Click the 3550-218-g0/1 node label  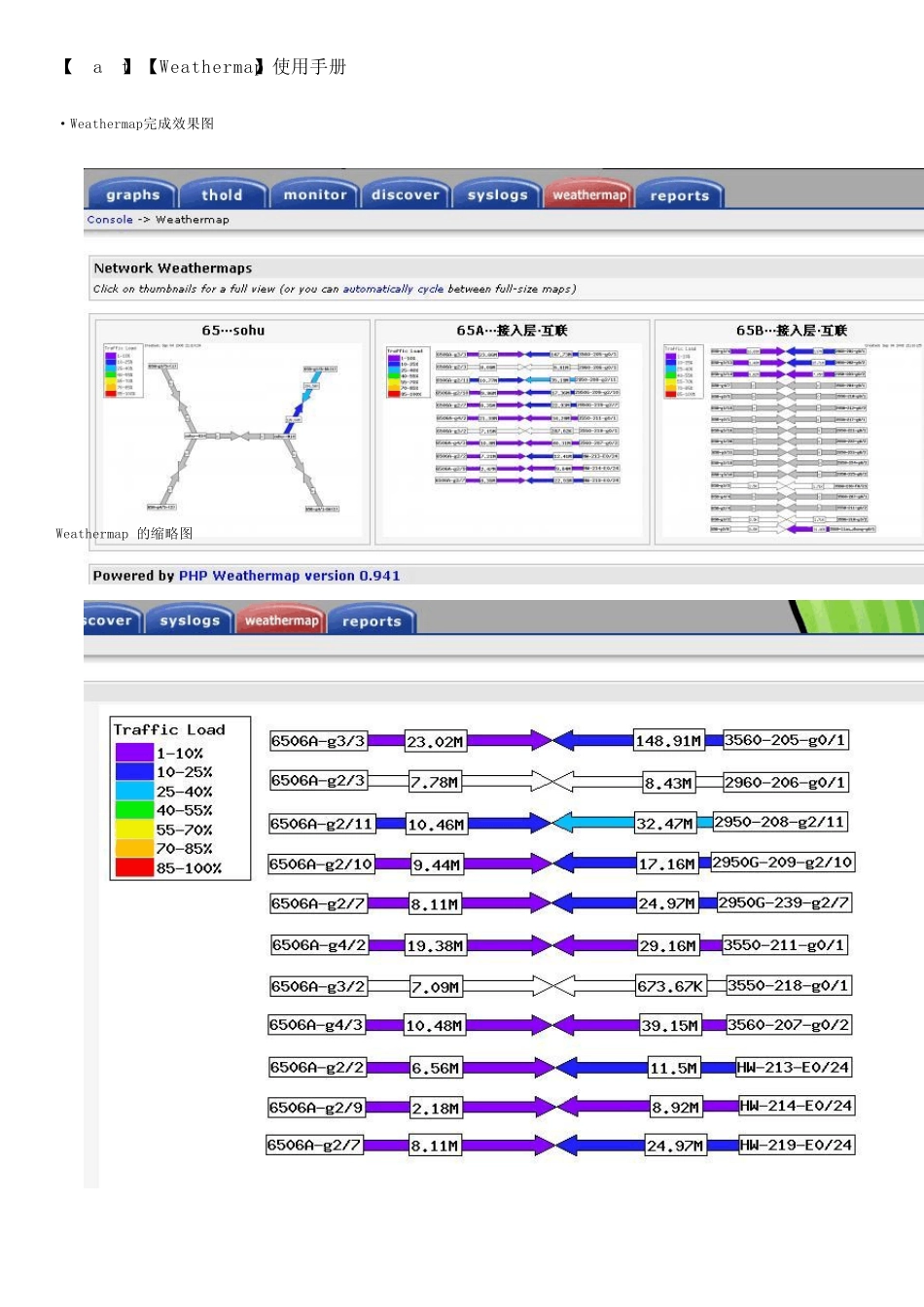coord(789,985)
